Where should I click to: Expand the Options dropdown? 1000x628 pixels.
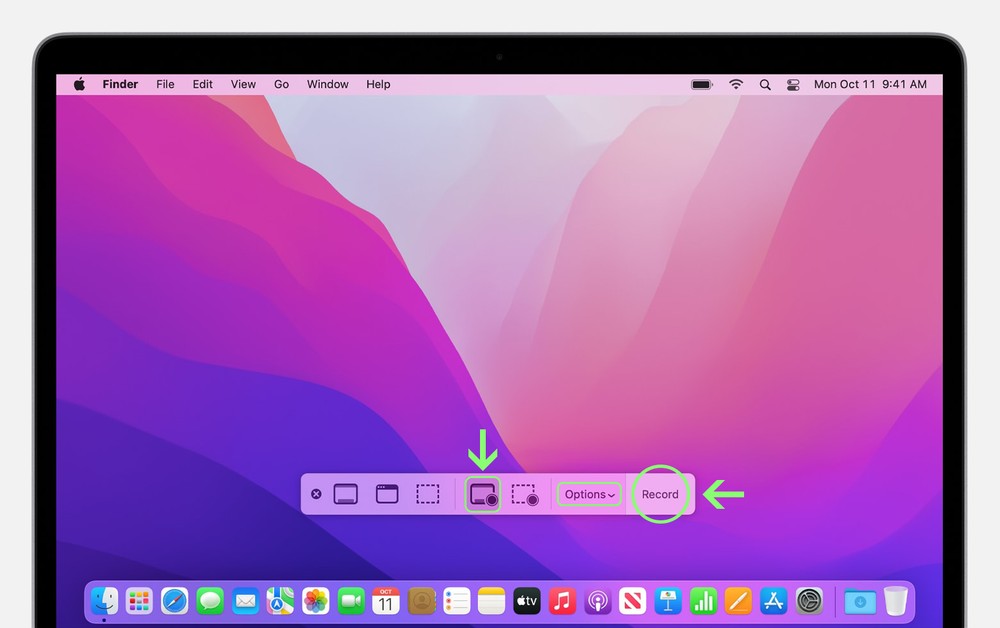point(589,494)
